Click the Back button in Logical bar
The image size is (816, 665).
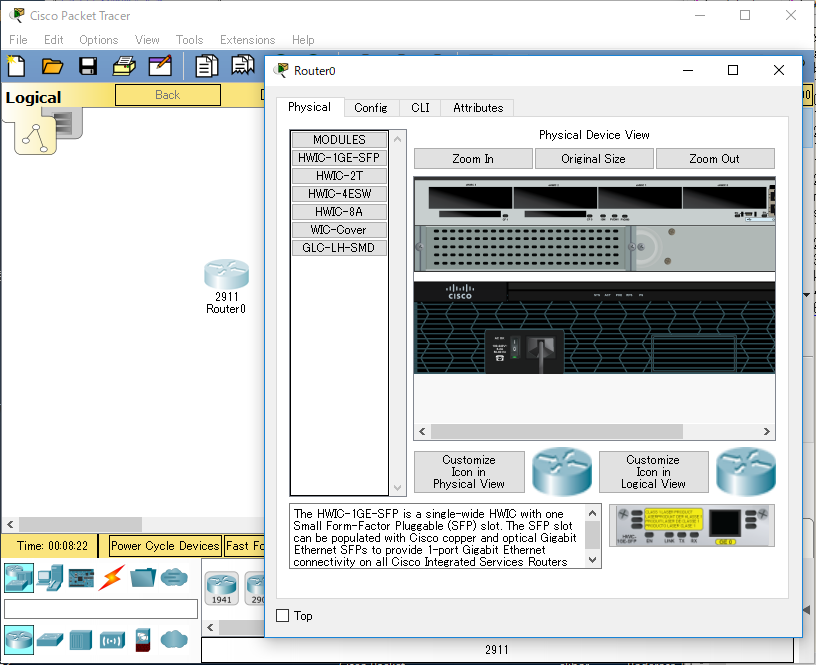tap(168, 95)
